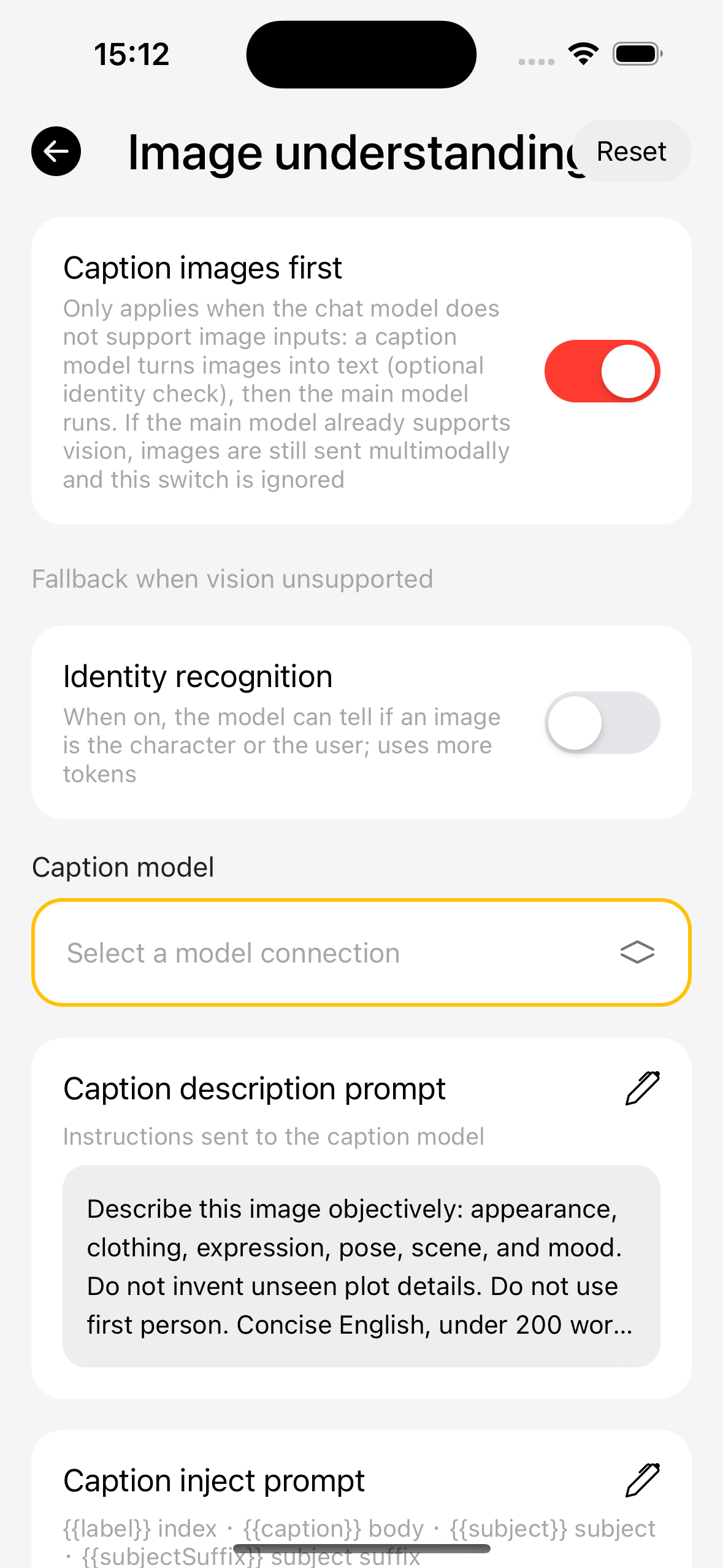The height and width of the screenshot is (1568, 723).
Task: Enable the Identity recognition switch
Action: click(602, 723)
